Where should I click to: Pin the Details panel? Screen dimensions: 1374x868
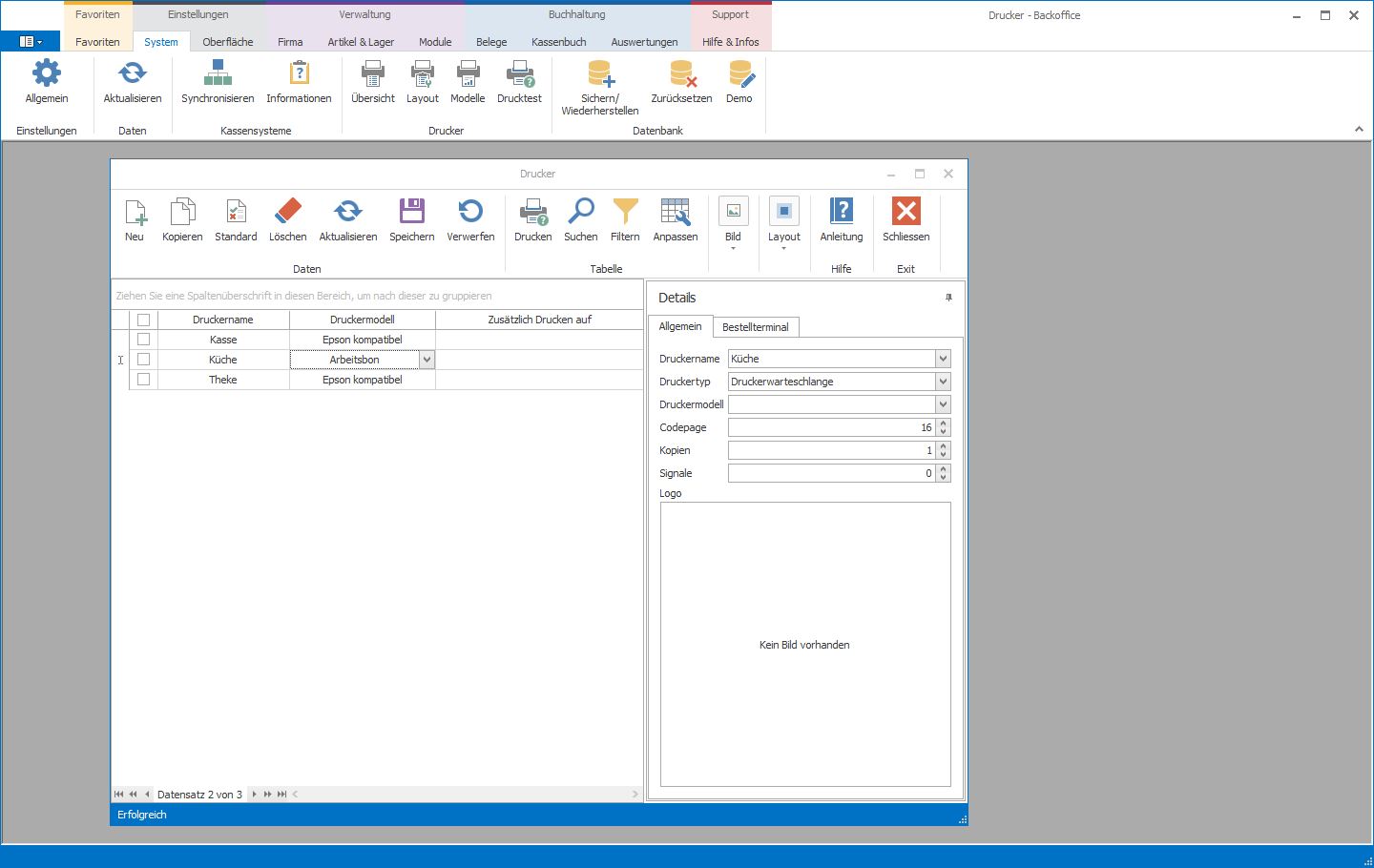point(948,298)
